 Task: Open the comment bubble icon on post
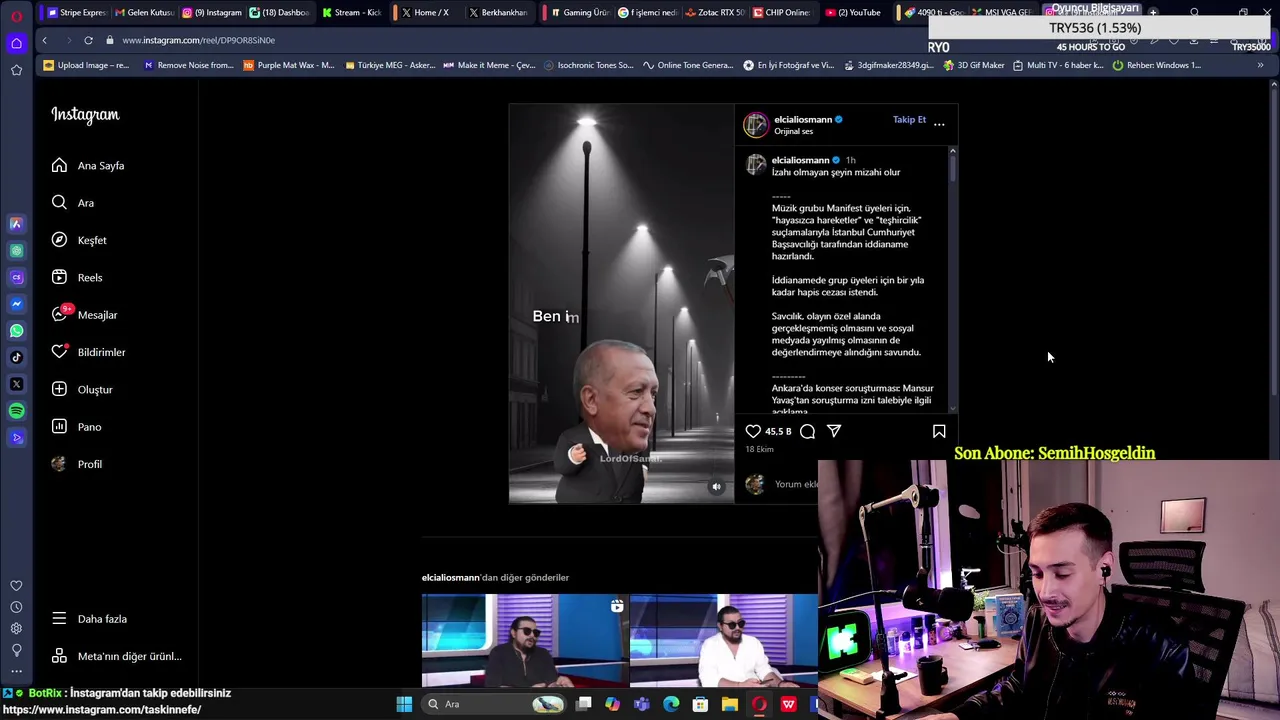[x=807, y=431]
